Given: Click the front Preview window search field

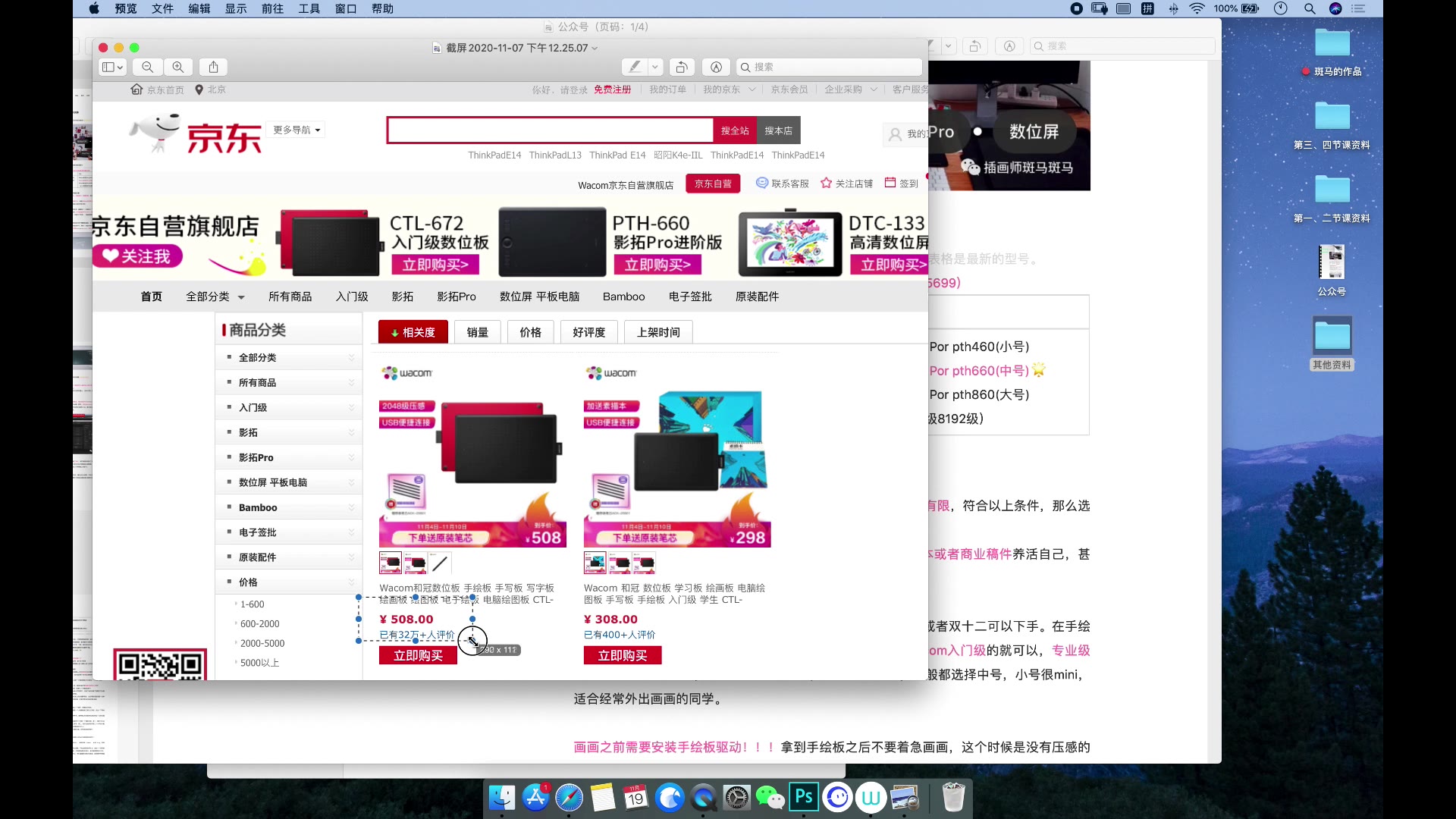Looking at the screenshot, I should [x=829, y=67].
